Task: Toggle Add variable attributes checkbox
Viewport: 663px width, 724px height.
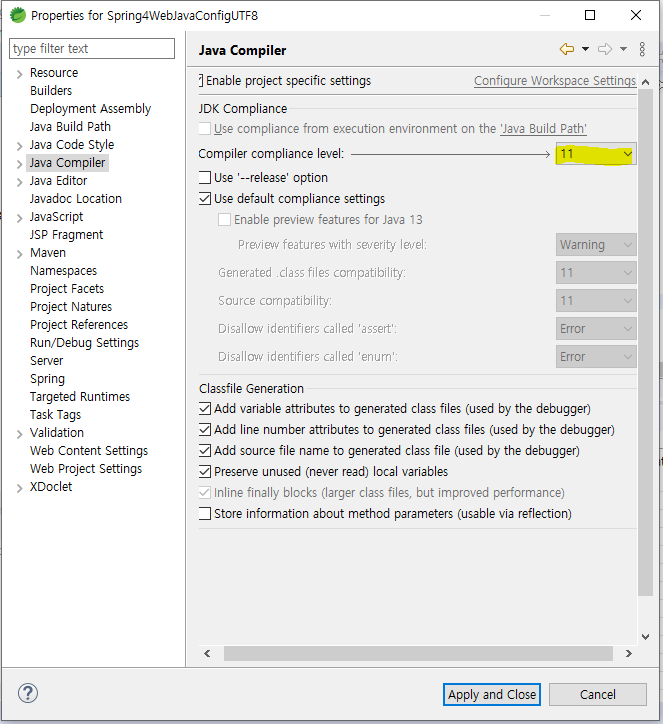Action: point(205,409)
